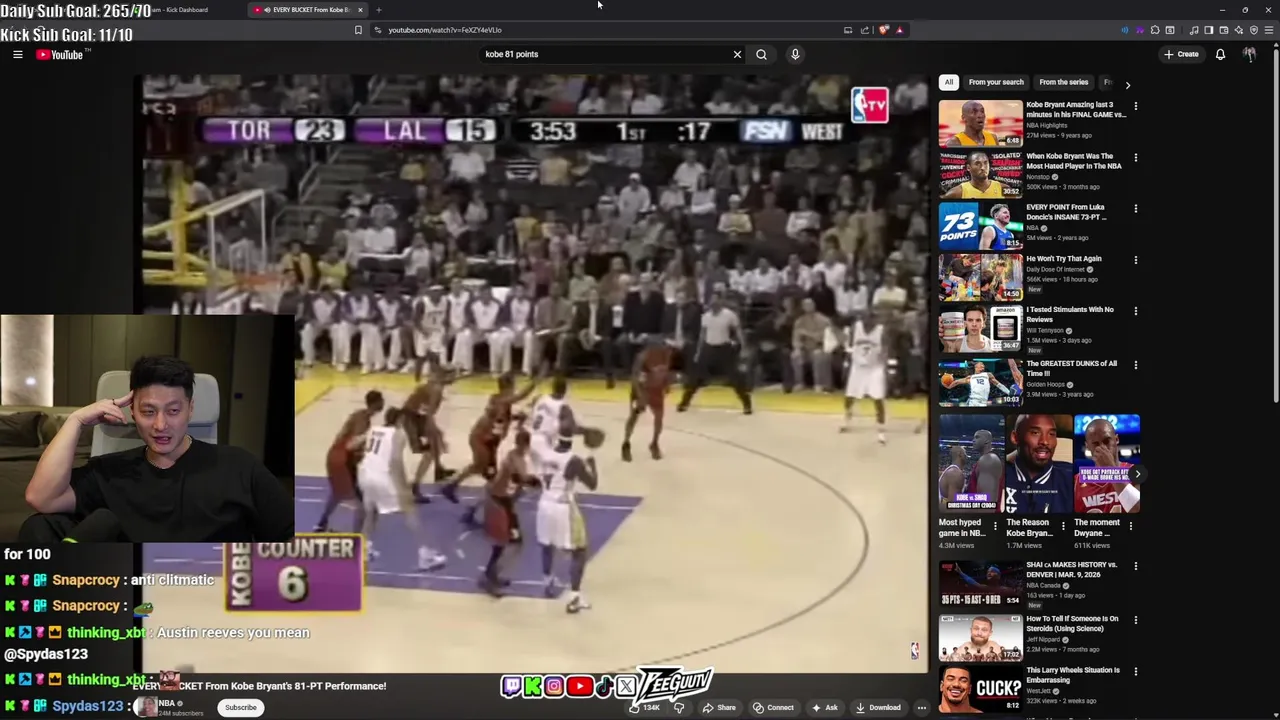The height and width of the screenshot is (720, 1280).
Task: Open He Won't Try That Again title
Action: coord(1063,259)
